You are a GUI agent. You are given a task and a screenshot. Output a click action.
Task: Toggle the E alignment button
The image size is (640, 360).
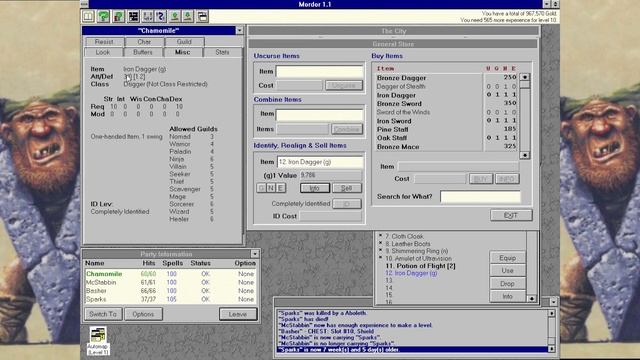[280, 188]
